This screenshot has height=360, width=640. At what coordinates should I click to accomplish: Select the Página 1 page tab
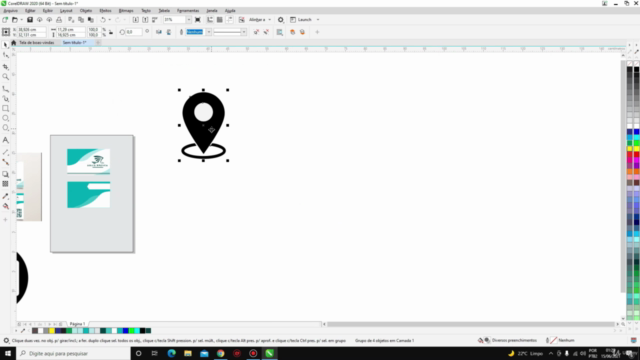[77, 324]
